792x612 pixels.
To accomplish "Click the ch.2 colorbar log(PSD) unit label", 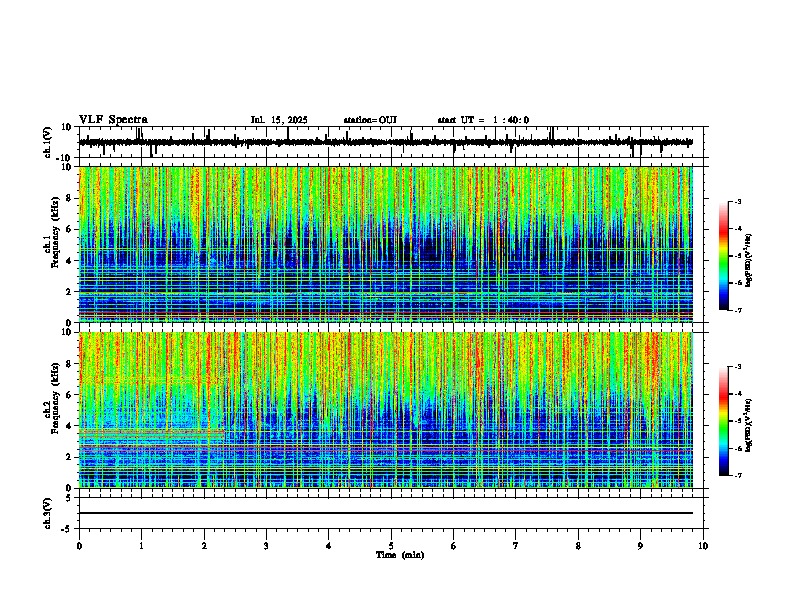I will pyautogui.click(x=749, y=425).
